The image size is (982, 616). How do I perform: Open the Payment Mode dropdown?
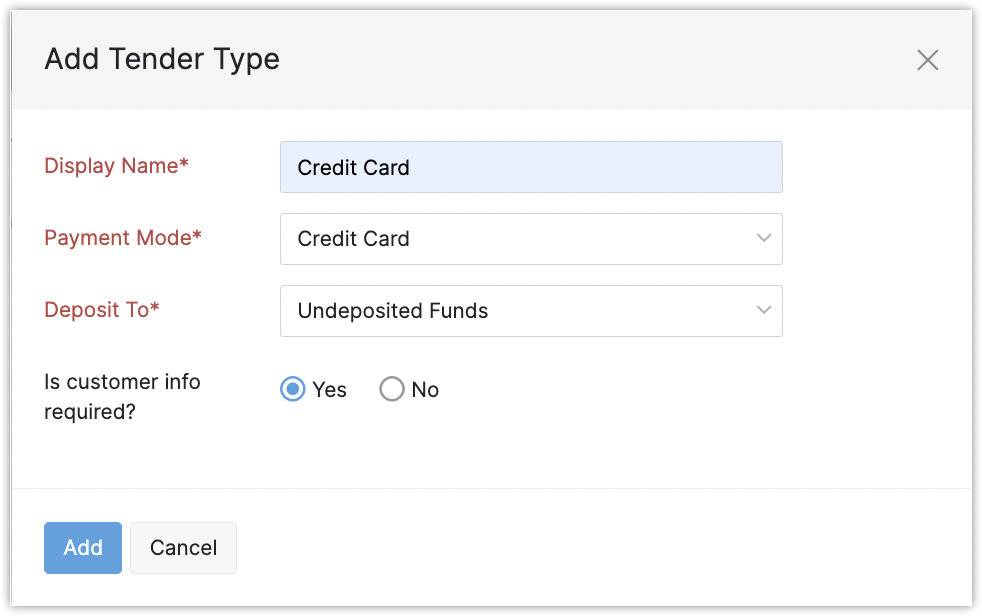point(530,239)
